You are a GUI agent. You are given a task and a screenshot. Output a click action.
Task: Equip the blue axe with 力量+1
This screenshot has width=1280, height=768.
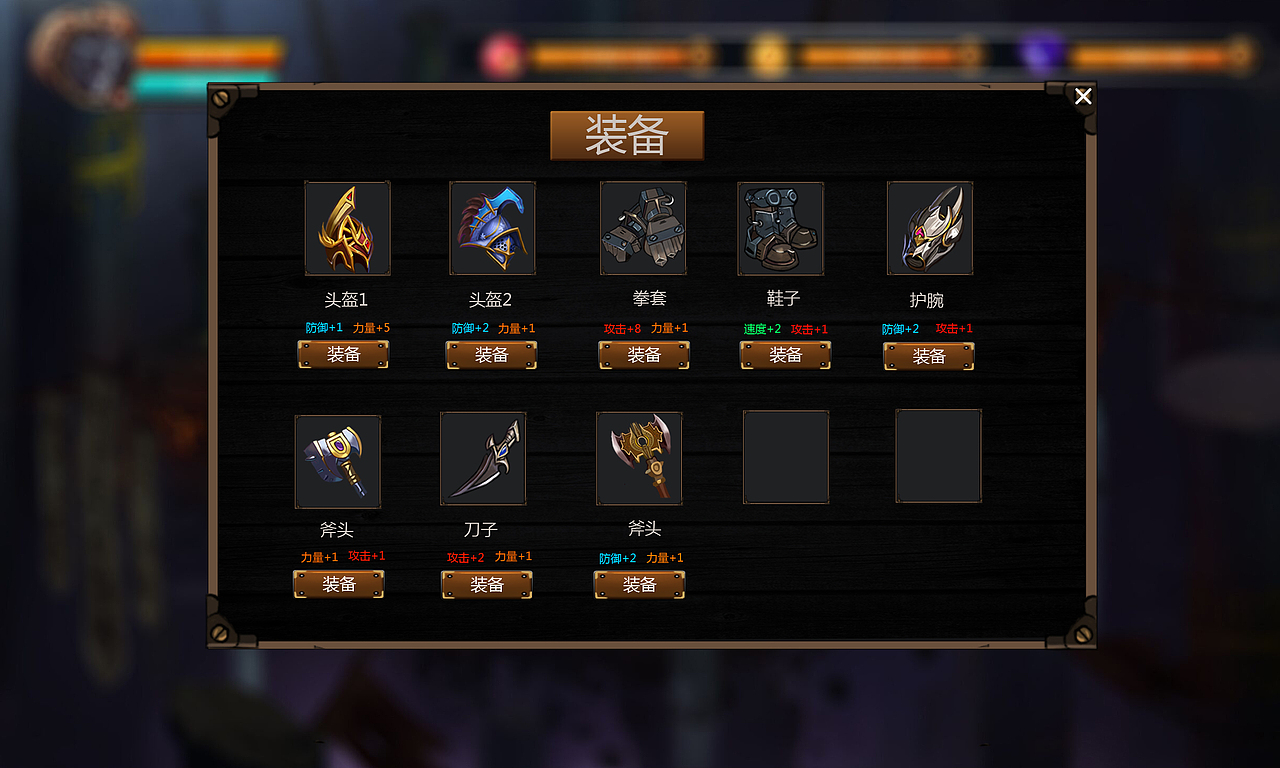pyautogui.click(x=338, y=584)
